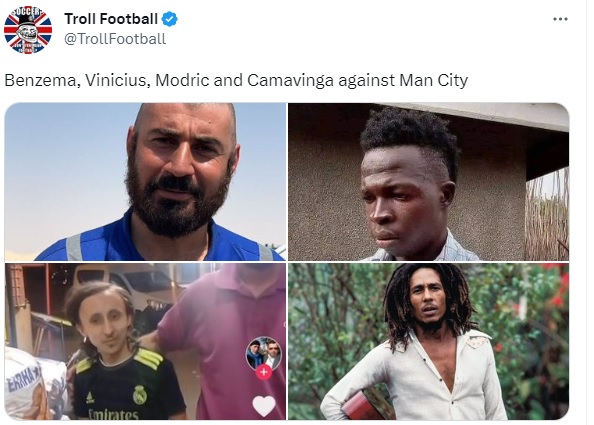Image resolution: width=594 pixels, height=425 pixels.
Task: Select the tweet text about Man City
Action: [236, 80]
